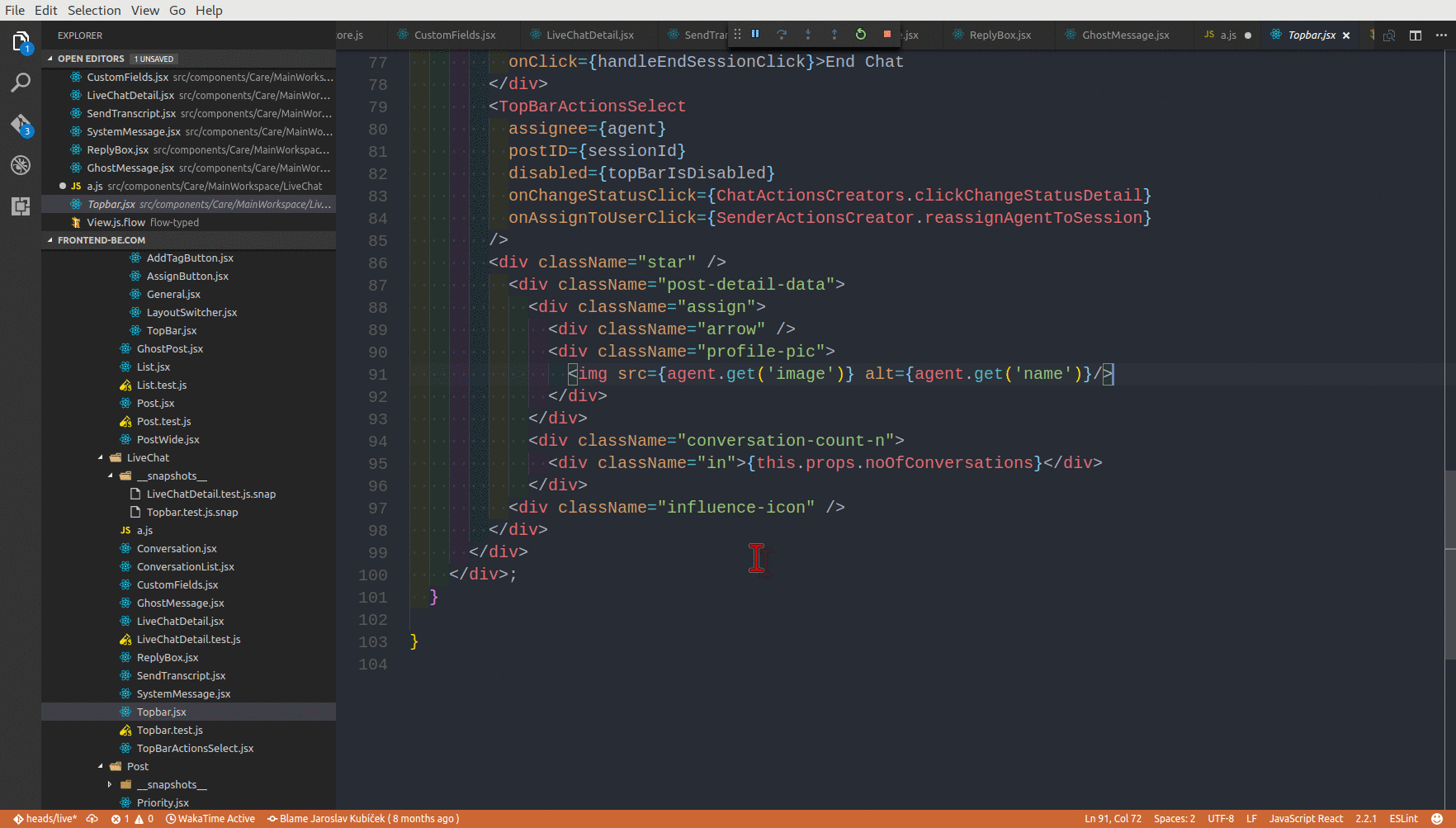Viewport: 1456px width, 828px height.
Task: Open LiveChatDetail.test.js.snap file
Action: 210,494
